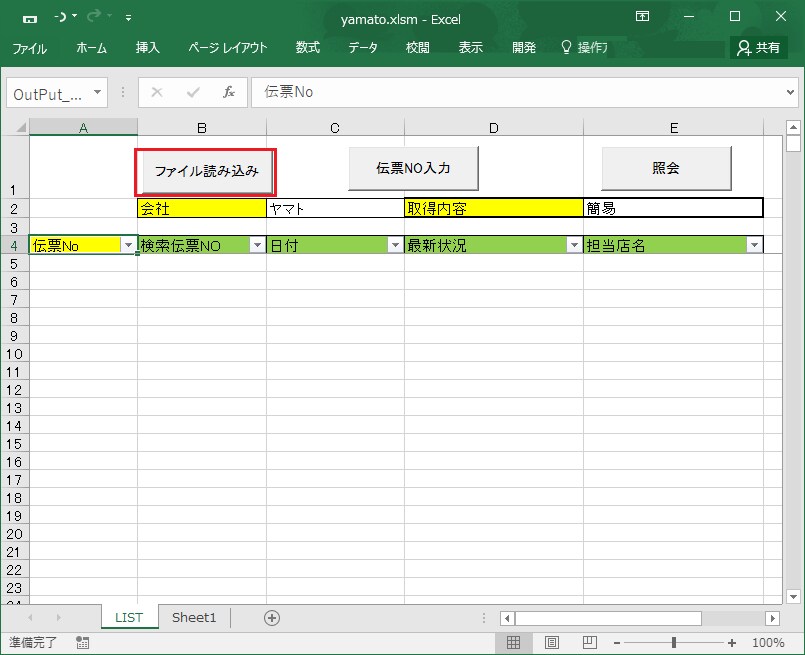This screenshot has height=655, width=805.
Task: Open the 検索伝票NO filter dropdown
Action: [x=257, y=245]
